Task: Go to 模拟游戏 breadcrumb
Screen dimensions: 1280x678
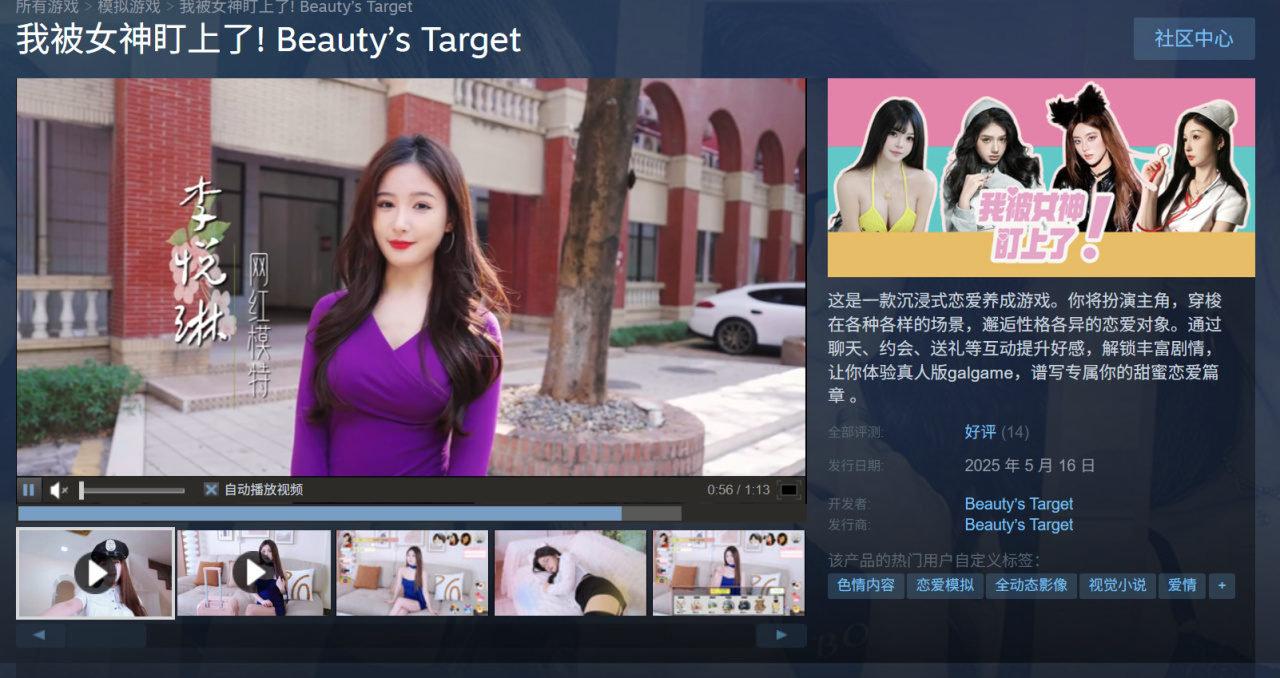Action: pos(129,7)
